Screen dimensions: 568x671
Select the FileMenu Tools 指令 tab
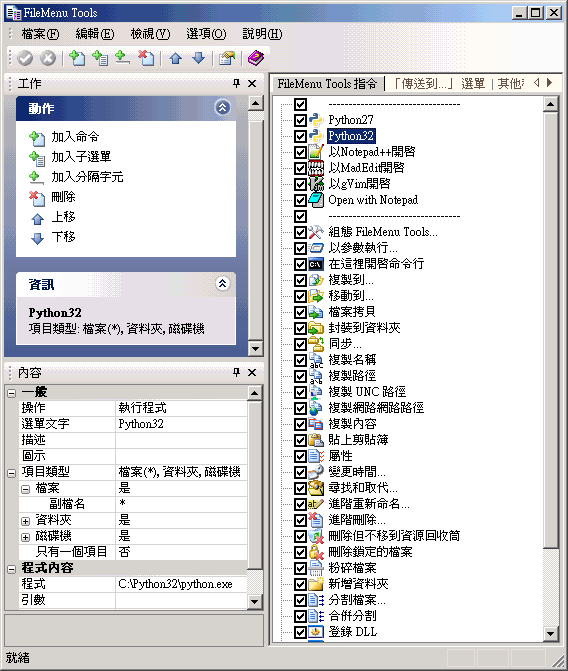[x=327, y=83]
